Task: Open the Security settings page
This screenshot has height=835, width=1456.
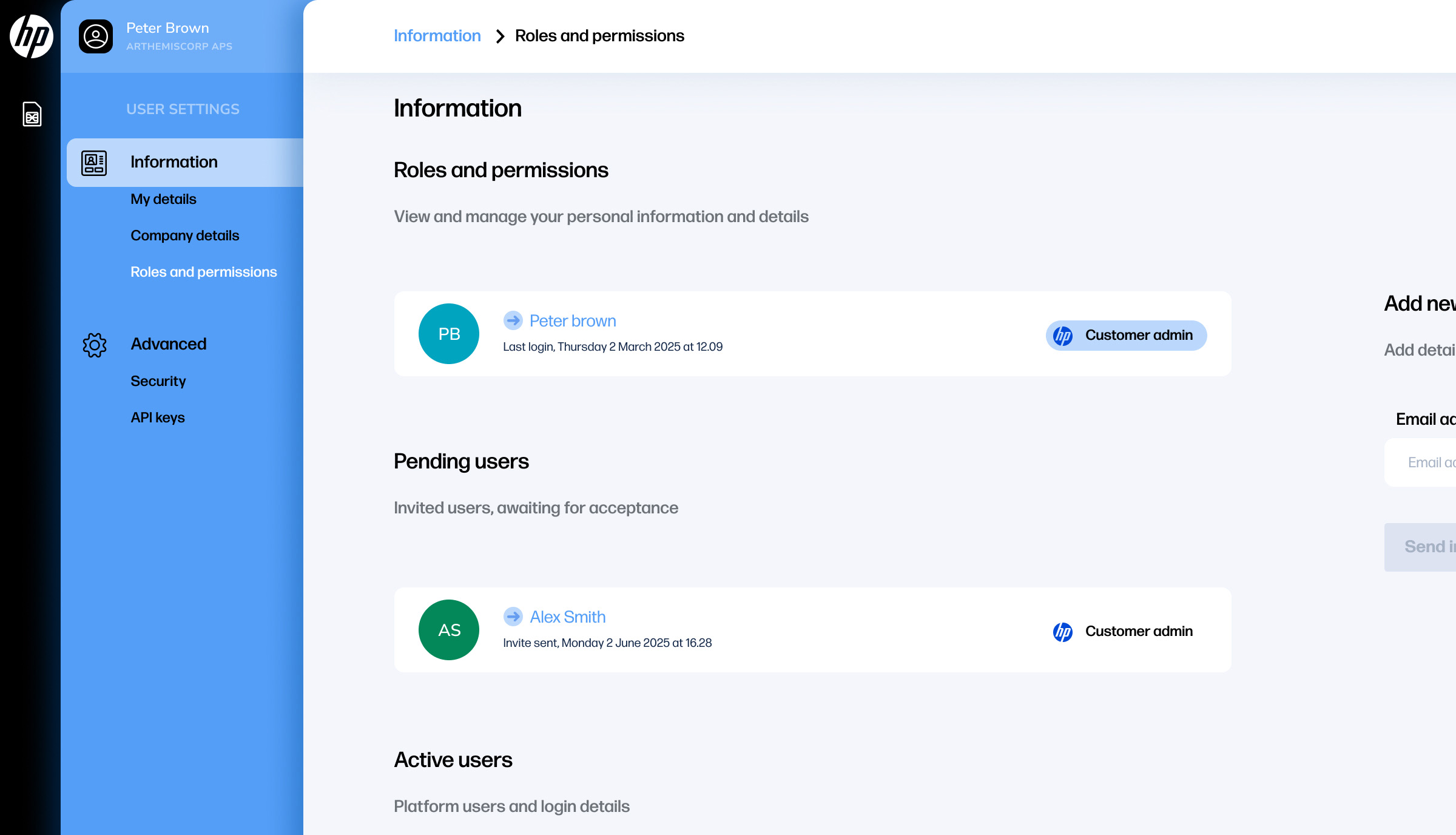Action: pyautogui.click(x=158, y=381)
